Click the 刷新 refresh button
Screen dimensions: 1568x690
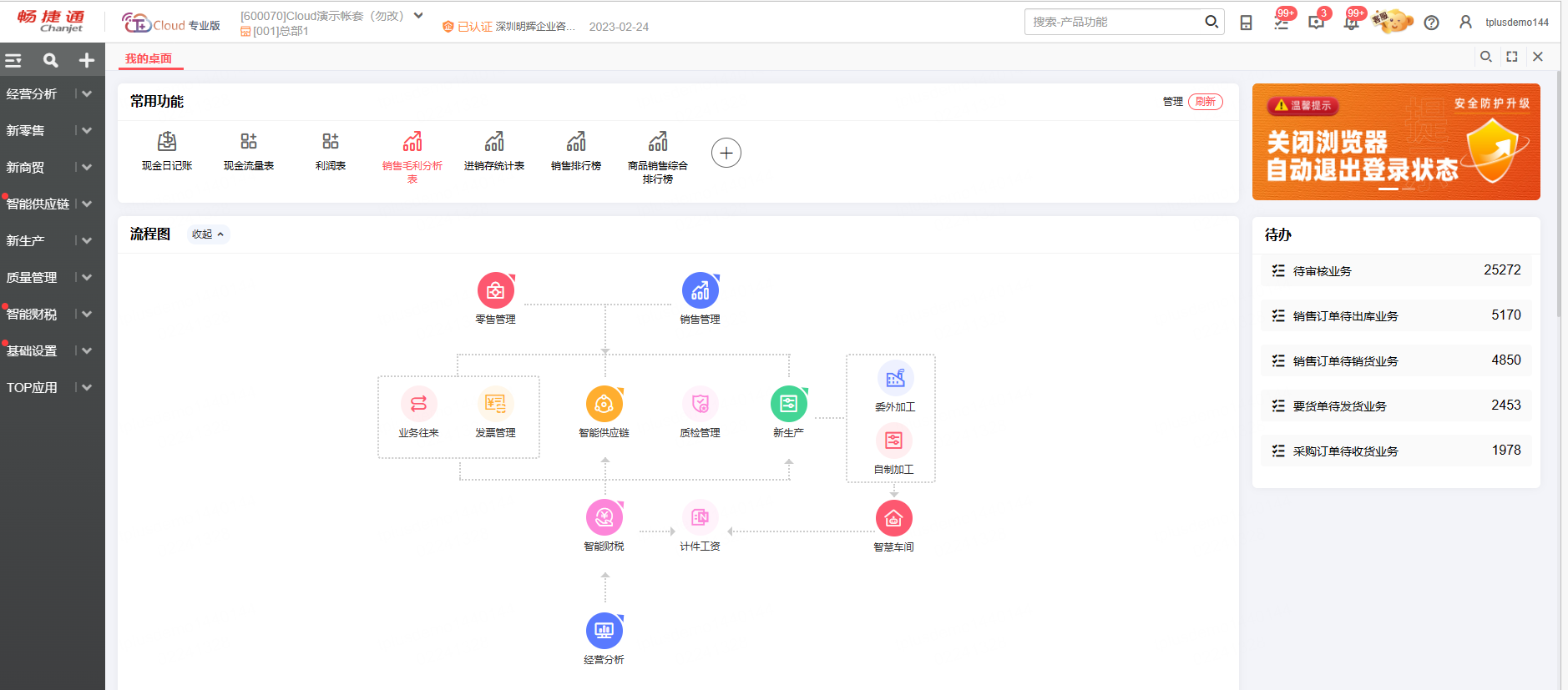click(1205, 102)
